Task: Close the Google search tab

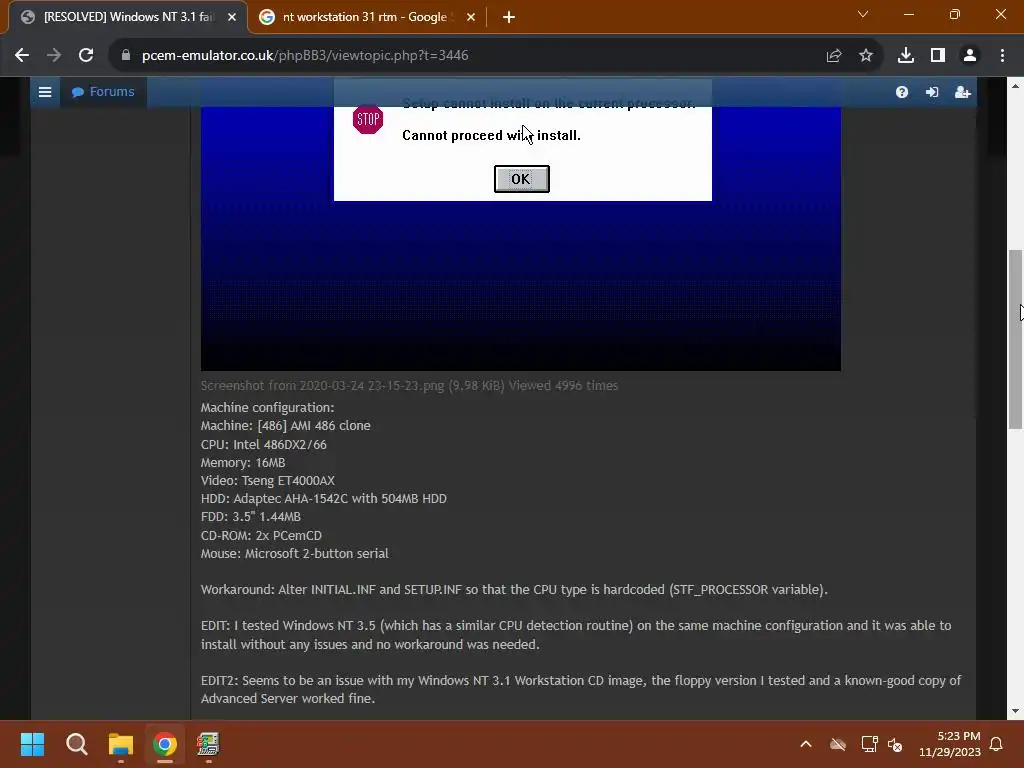Action: (x=471, y=17)
